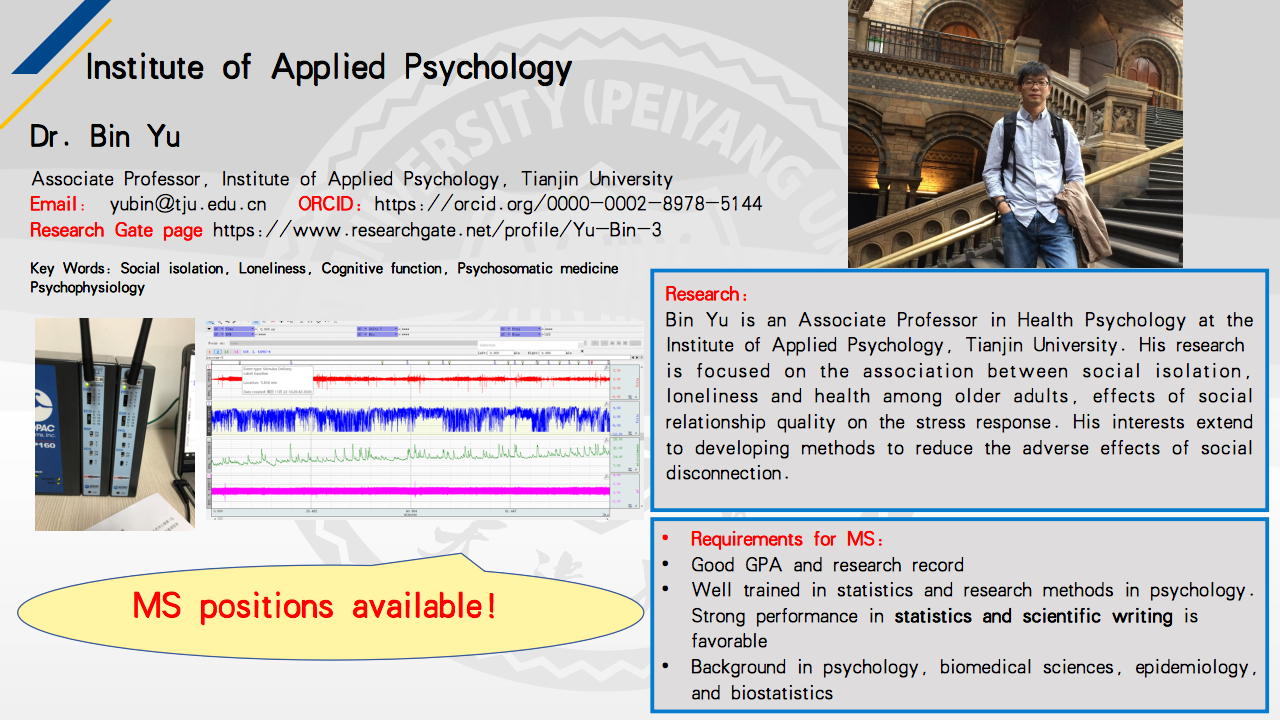Select the 'Institute of Applied Psychology' title
This screenshot has height=720, width=1280.
[328, 68]
